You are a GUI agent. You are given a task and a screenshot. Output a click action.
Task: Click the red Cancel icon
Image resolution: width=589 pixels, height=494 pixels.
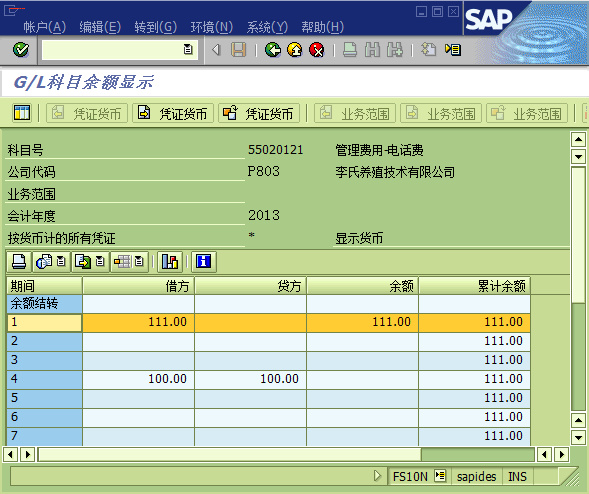317,50
